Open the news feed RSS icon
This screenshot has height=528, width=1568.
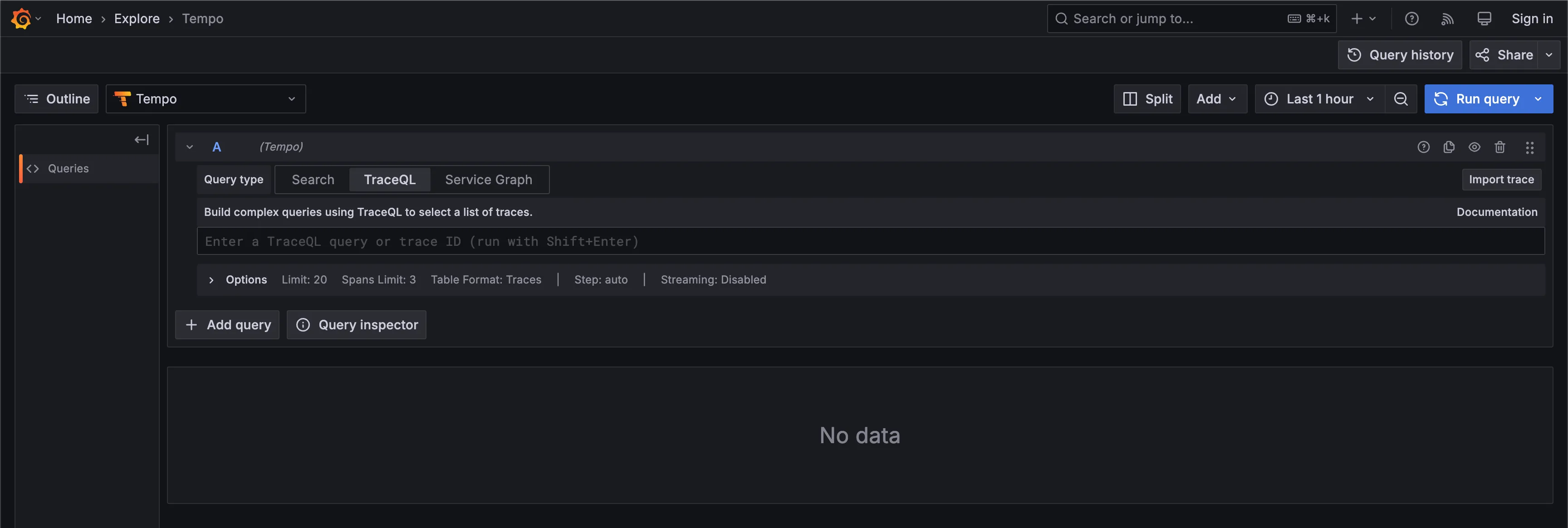(1447, 19)
